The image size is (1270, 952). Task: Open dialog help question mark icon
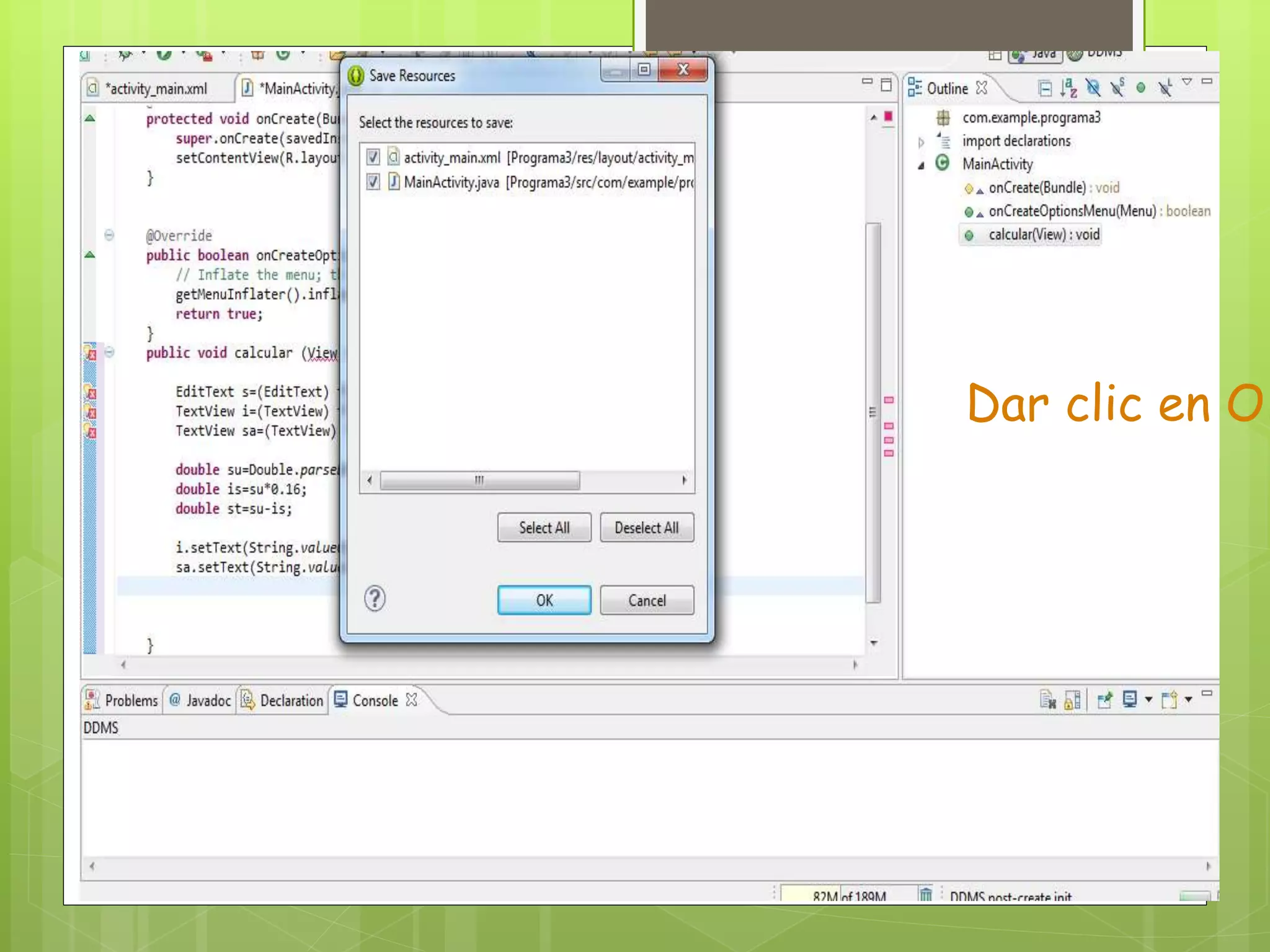tap(375, 599)
